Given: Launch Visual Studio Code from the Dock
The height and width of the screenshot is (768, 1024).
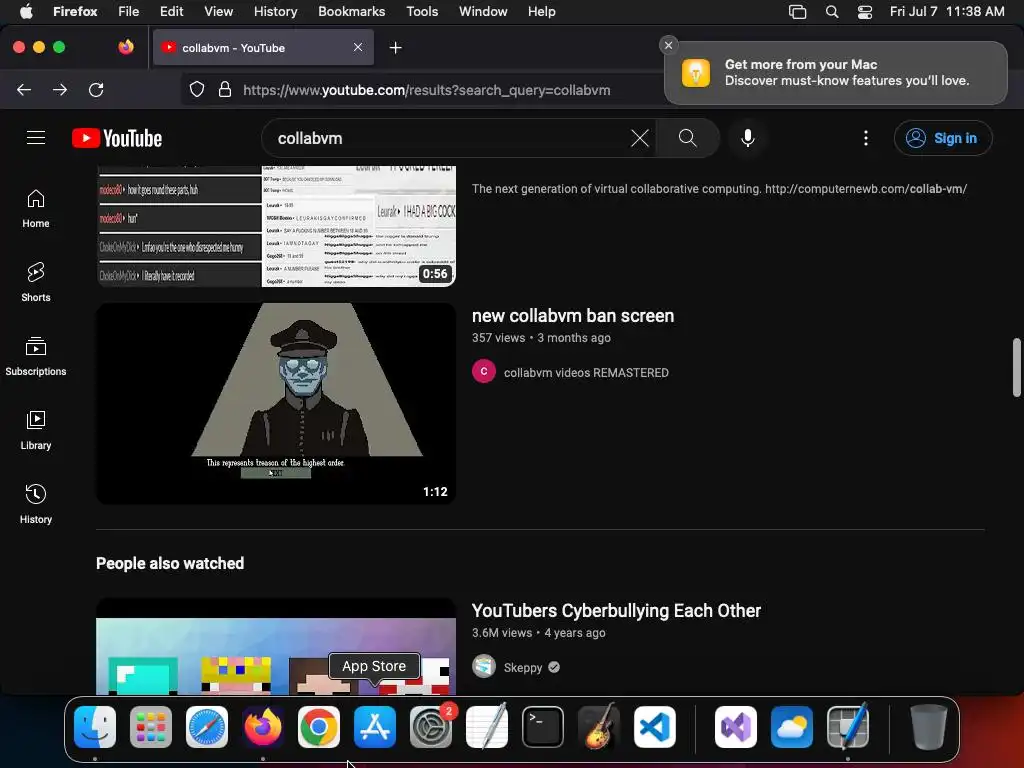Looking at the screenshot, I should click(x=655, y=727).
